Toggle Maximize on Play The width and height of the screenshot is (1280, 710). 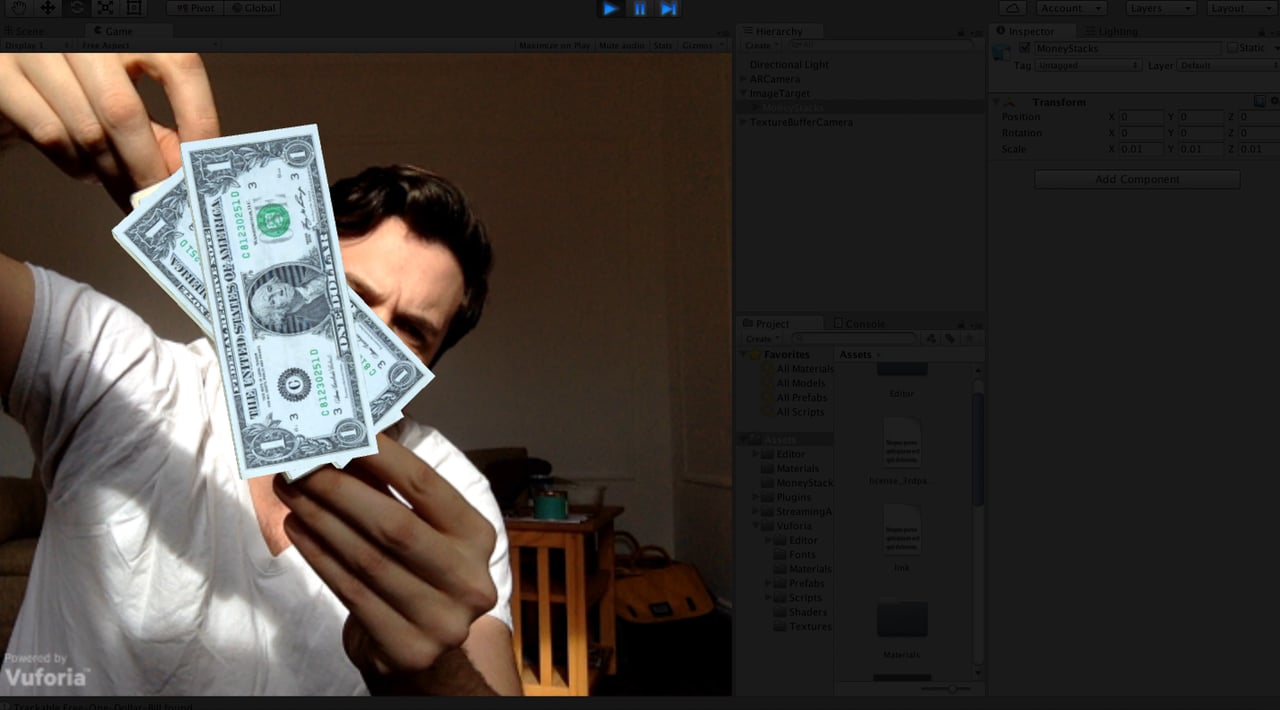(x=554, y=46)
